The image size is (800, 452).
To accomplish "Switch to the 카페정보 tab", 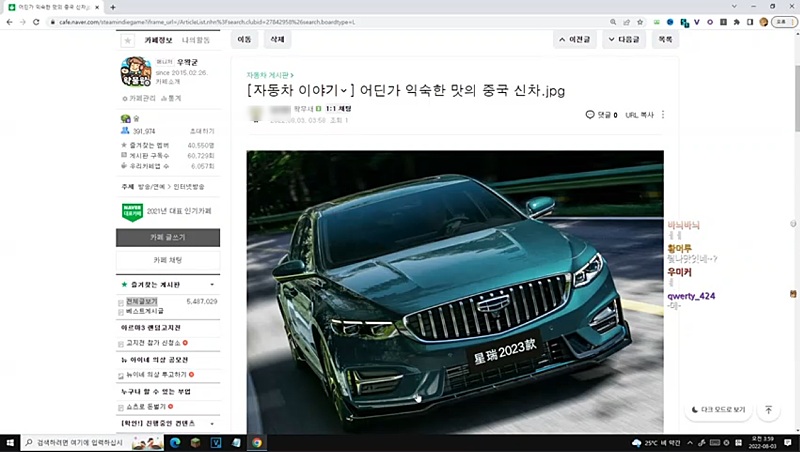I will pyautogui.click(x=158, y=40).
